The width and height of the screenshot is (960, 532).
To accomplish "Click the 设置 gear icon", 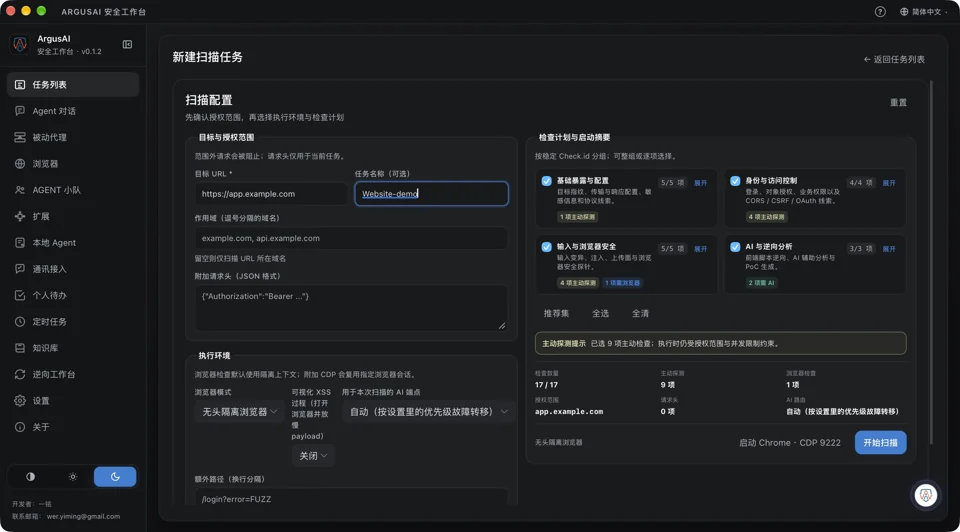I will (20, 400).
